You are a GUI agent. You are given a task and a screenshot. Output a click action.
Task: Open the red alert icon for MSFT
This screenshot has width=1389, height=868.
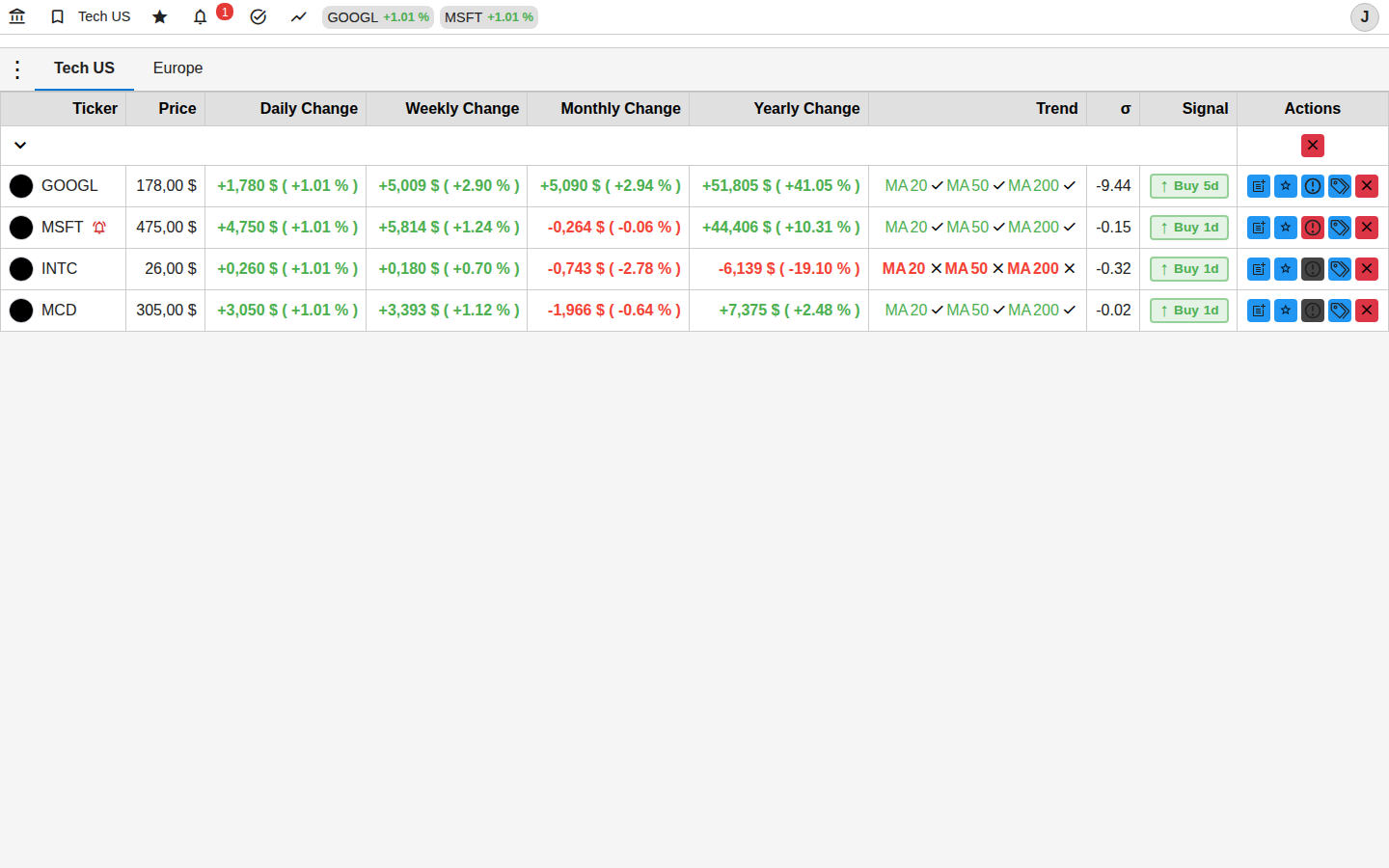click(1313, 228)
